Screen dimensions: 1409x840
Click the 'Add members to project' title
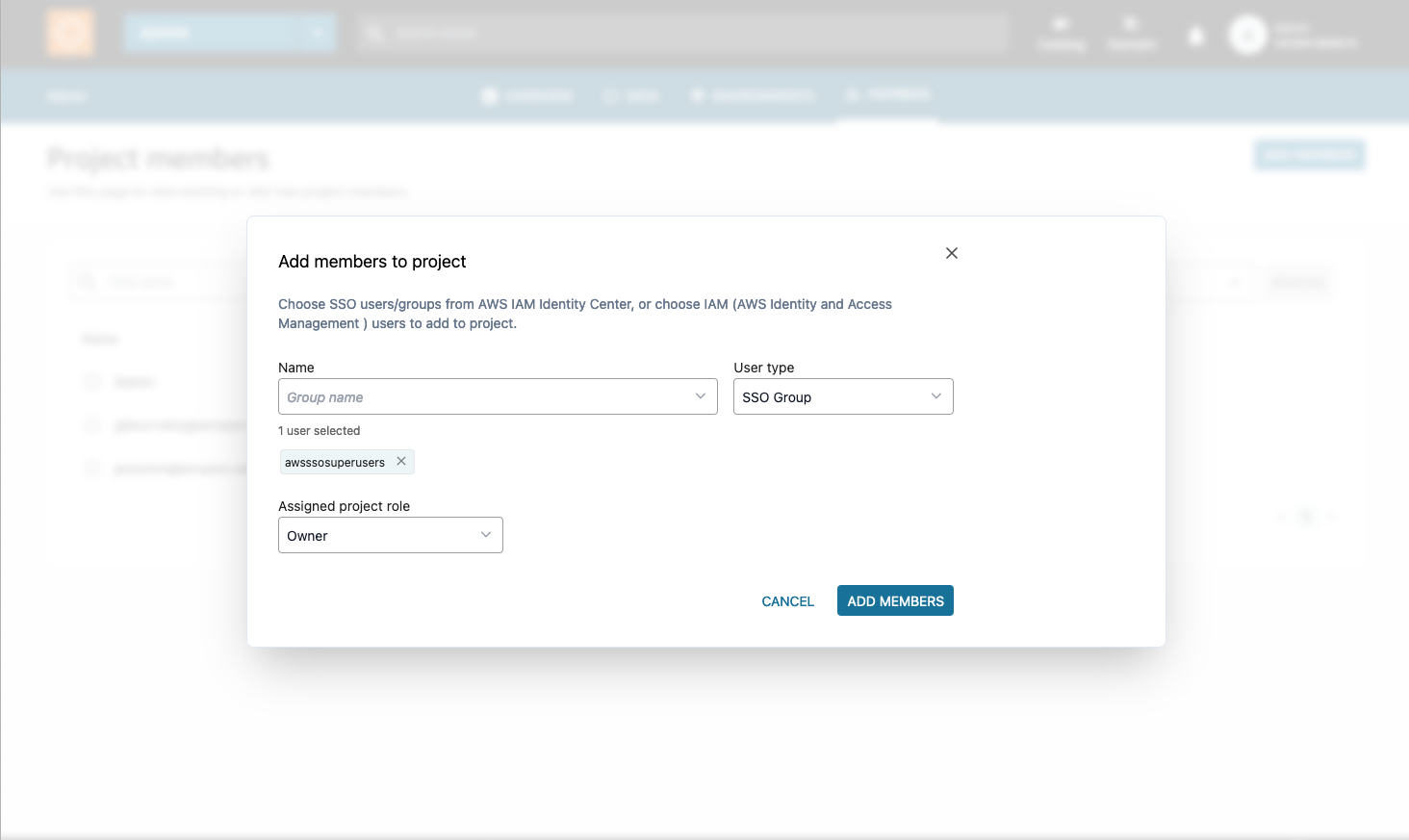pos(372,262)
